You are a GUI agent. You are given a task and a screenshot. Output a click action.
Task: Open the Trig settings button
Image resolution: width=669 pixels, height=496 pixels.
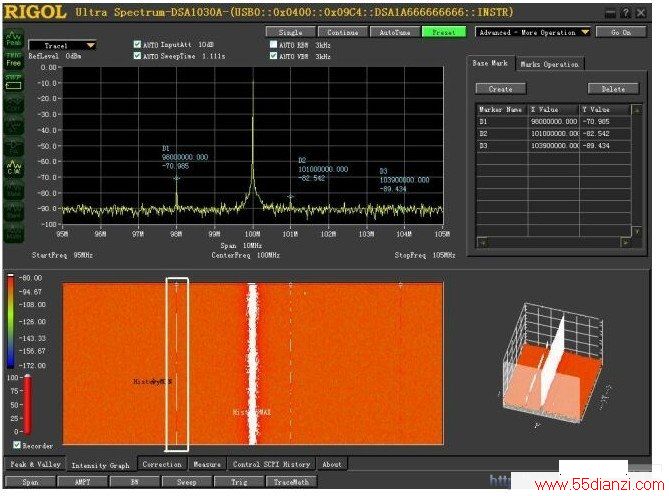click(x=239, y=482)
